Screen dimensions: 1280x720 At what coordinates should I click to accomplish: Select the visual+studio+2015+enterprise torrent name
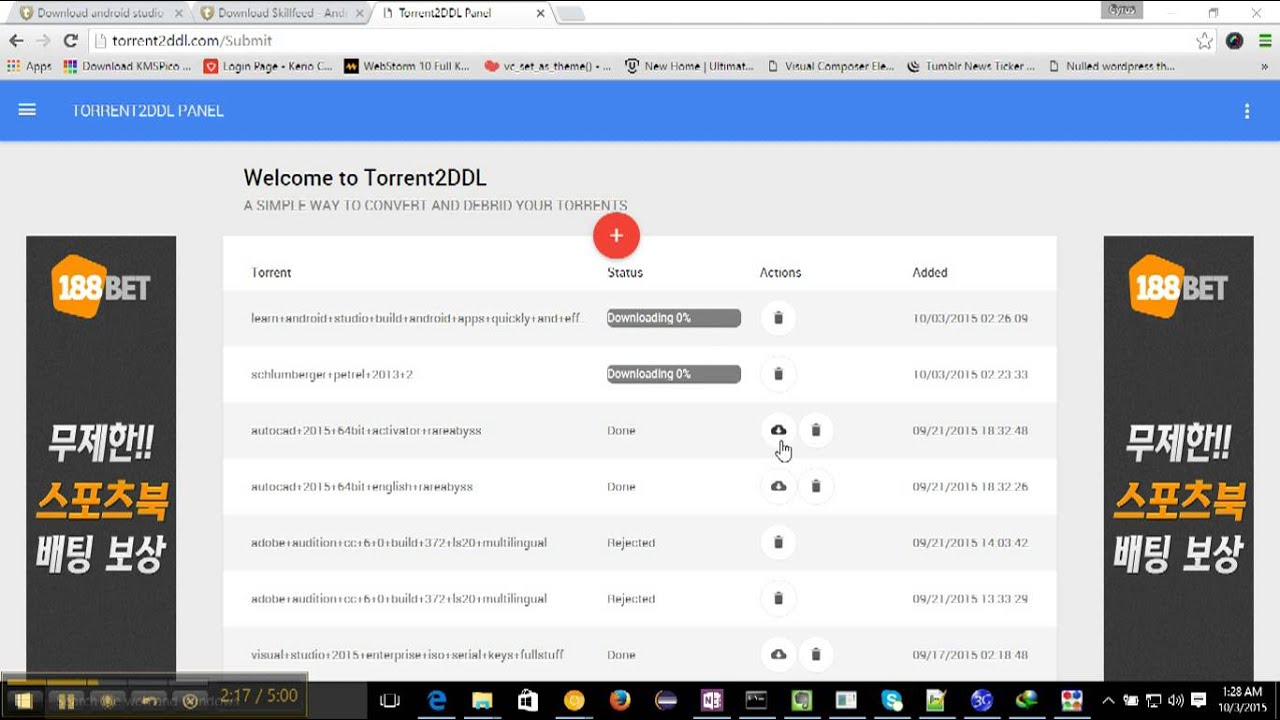pos(407,654)
